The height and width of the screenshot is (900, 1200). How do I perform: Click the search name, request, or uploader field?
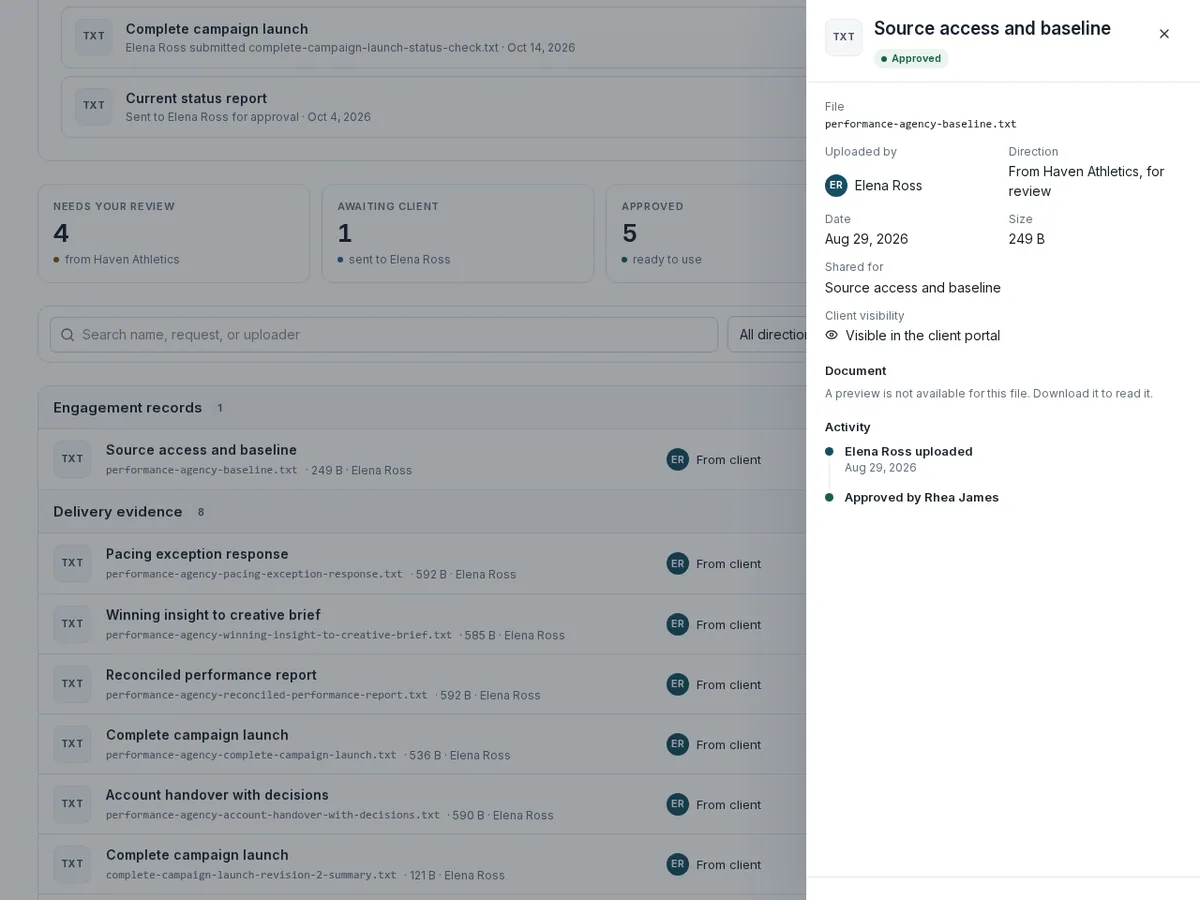384,335
